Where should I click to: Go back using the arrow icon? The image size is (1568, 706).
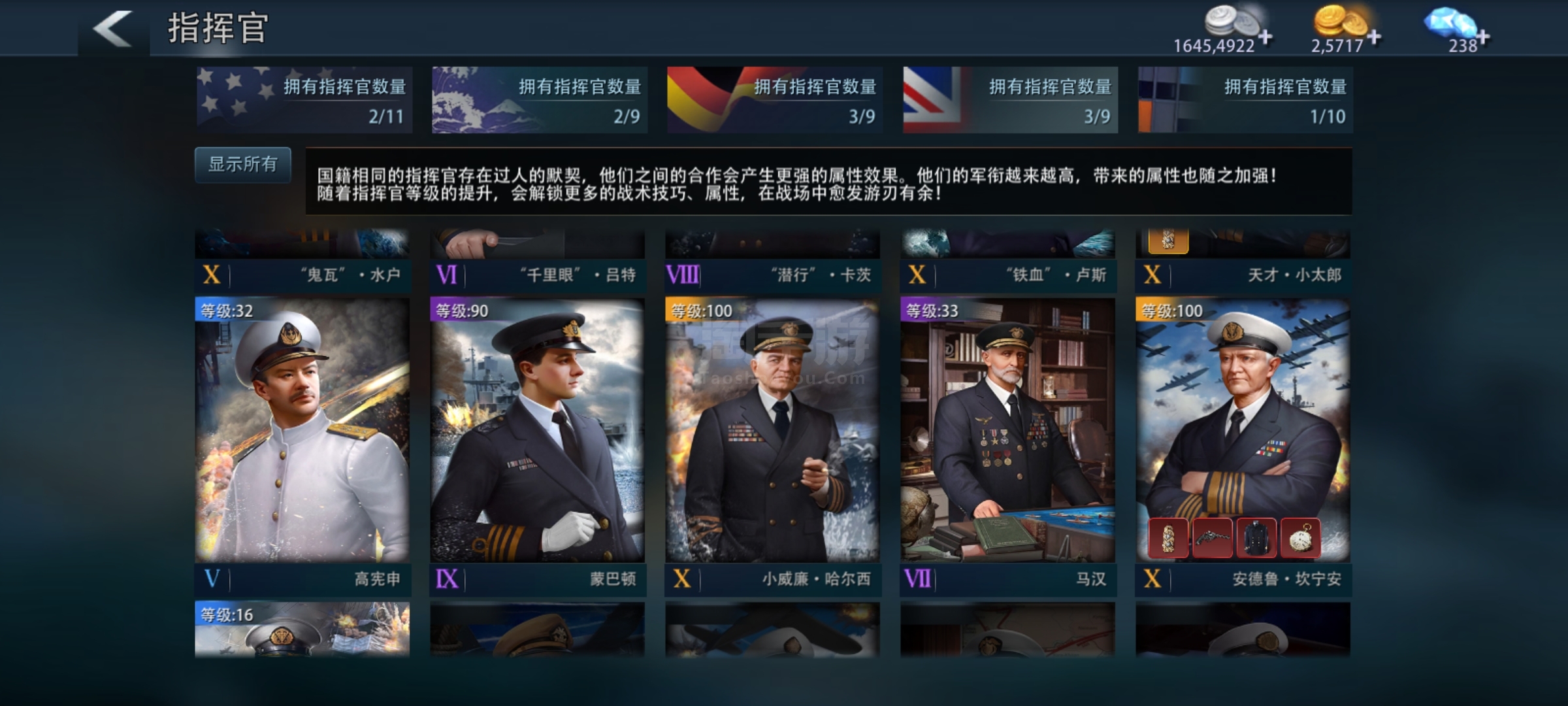113,29
